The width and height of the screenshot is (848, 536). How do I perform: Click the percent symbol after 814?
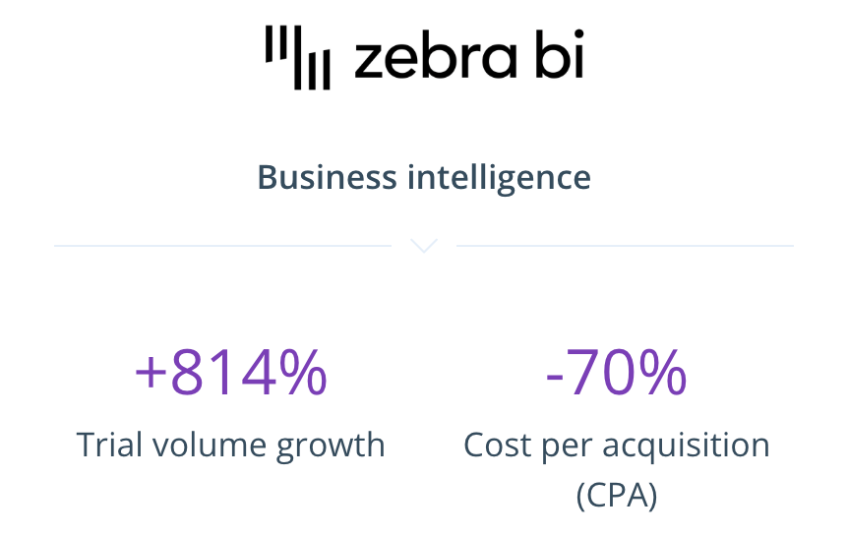(x=301, y=373)
